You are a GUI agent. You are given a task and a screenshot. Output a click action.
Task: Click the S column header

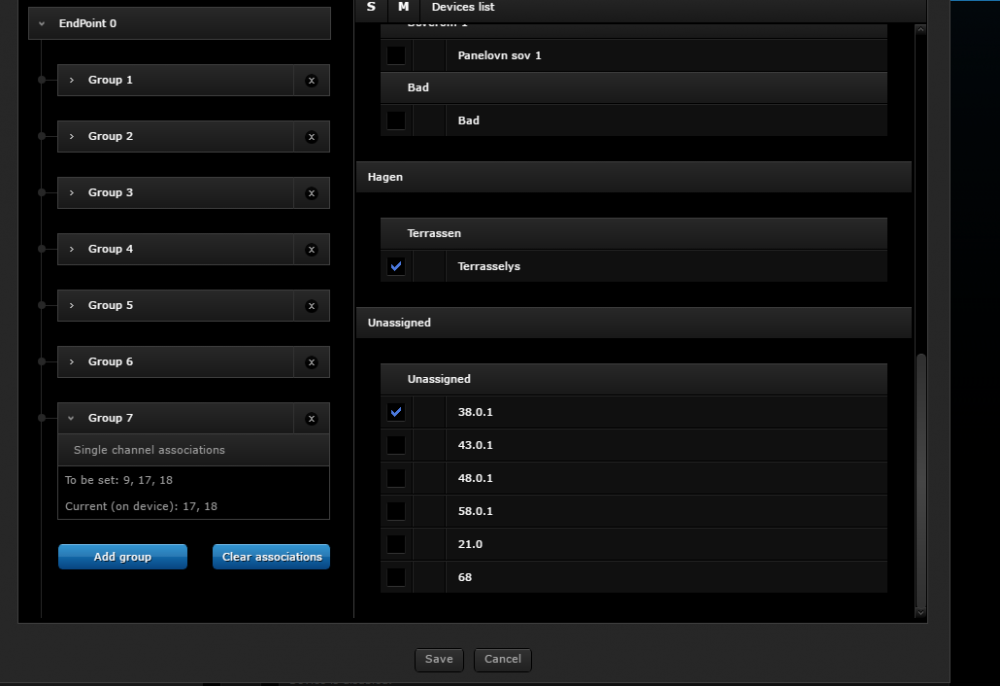click(x=371, y=7)
